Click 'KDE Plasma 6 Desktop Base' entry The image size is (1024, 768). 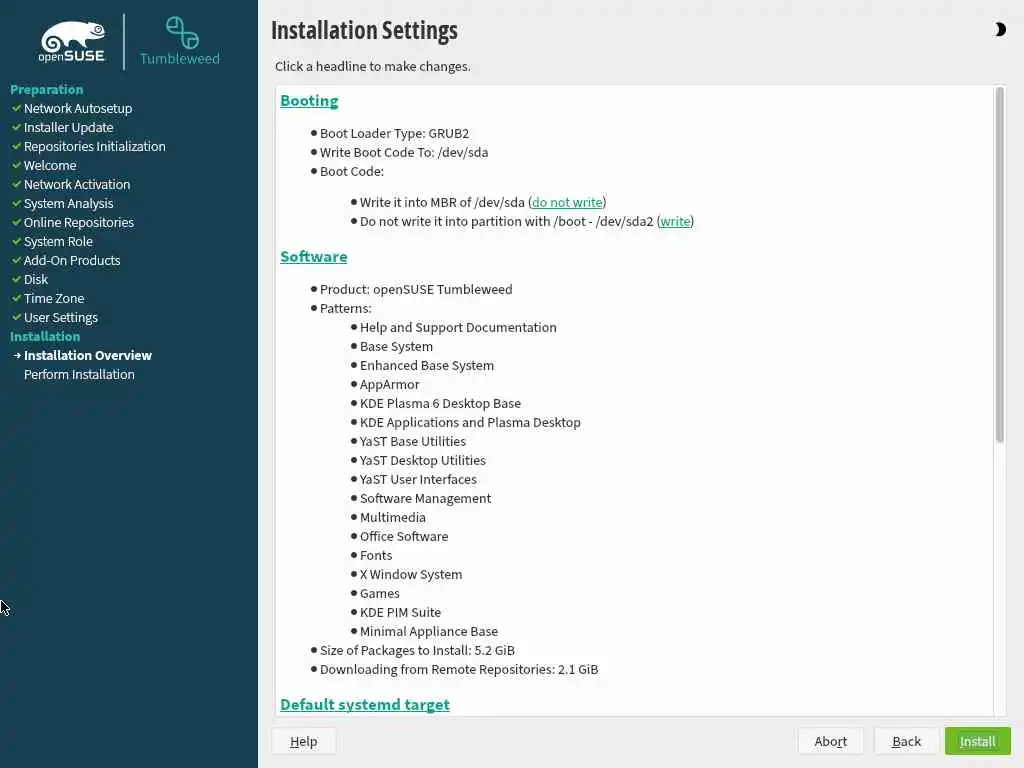coord(441,403)
